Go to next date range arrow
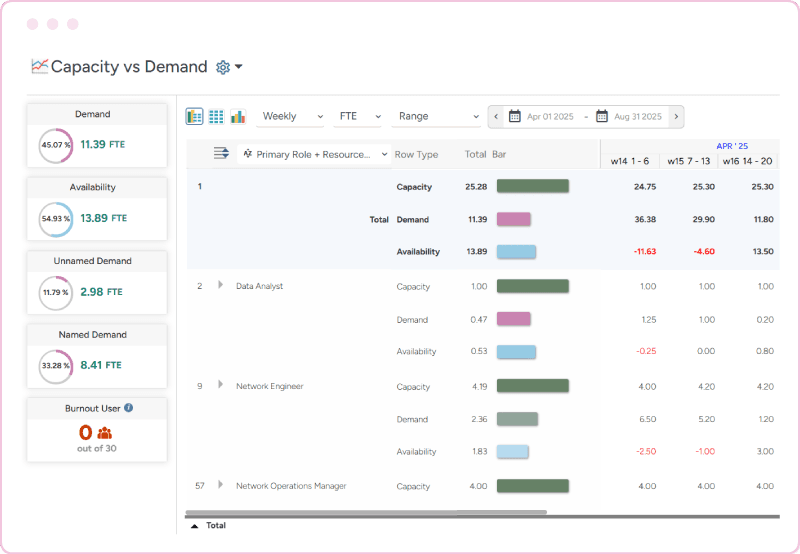The height and width of the screenshot is (554, 800). tap(677, 116)
